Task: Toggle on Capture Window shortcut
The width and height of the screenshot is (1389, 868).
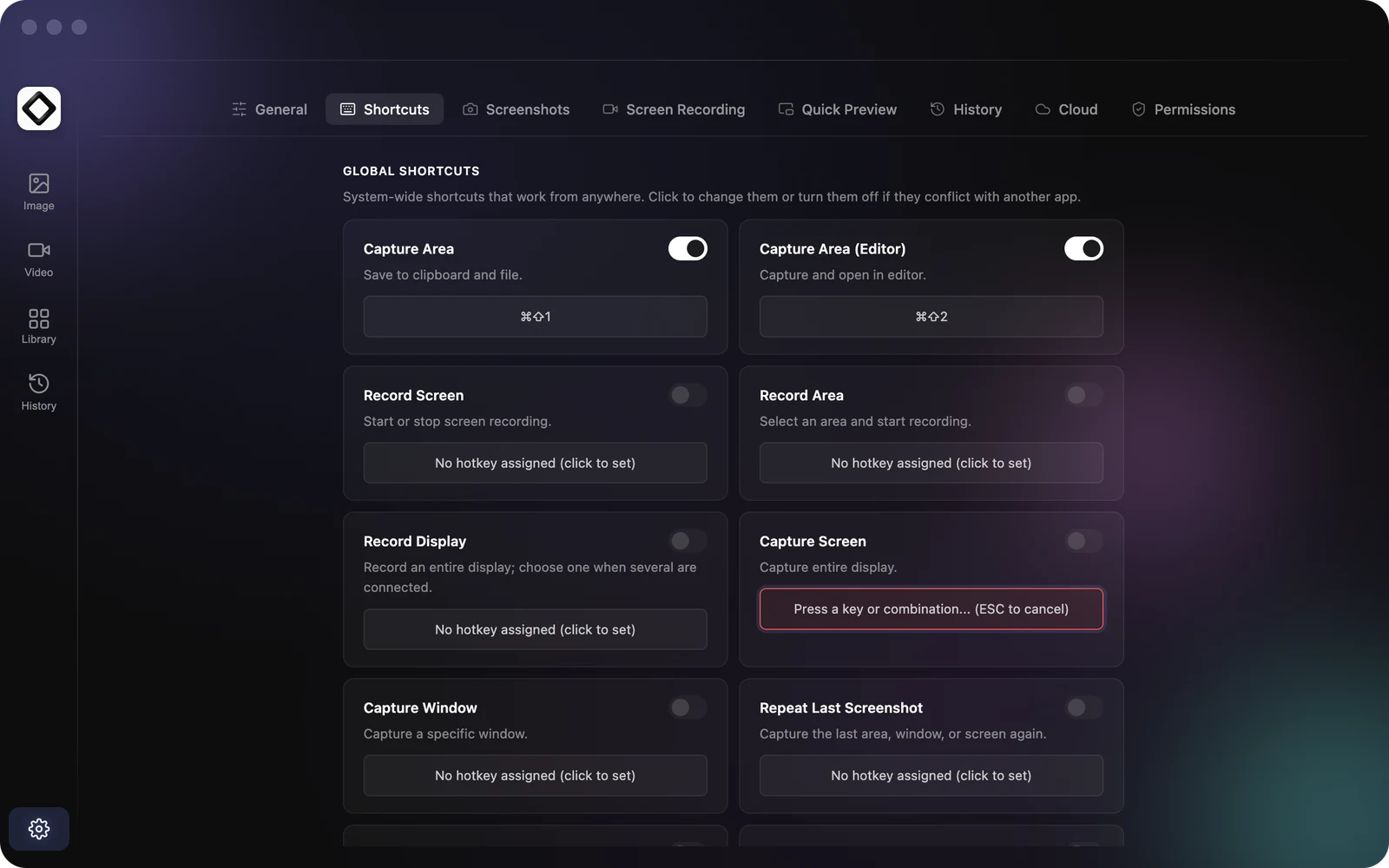Action: [x=688, y=707]
